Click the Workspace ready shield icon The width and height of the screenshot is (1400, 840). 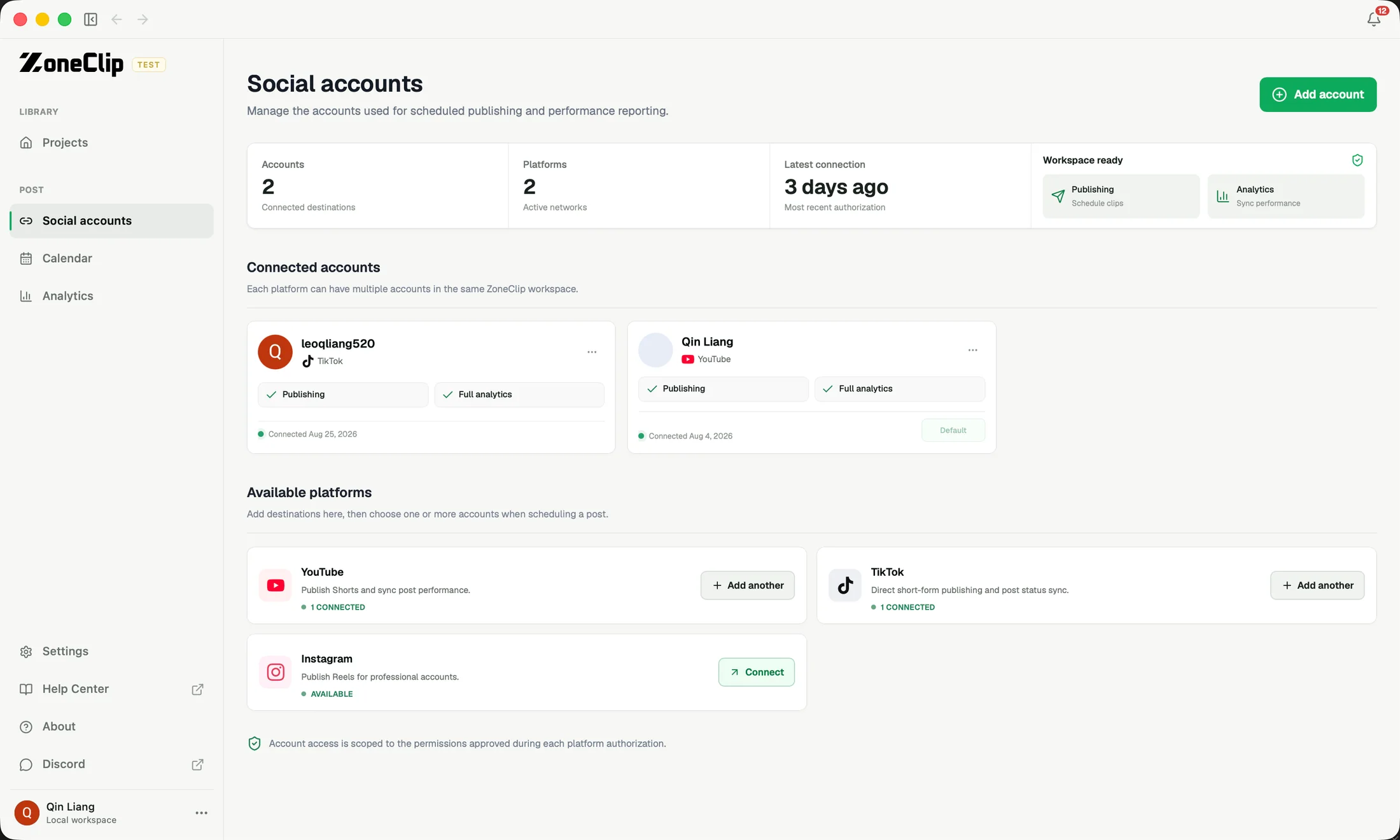click(x=1357, y=160)
